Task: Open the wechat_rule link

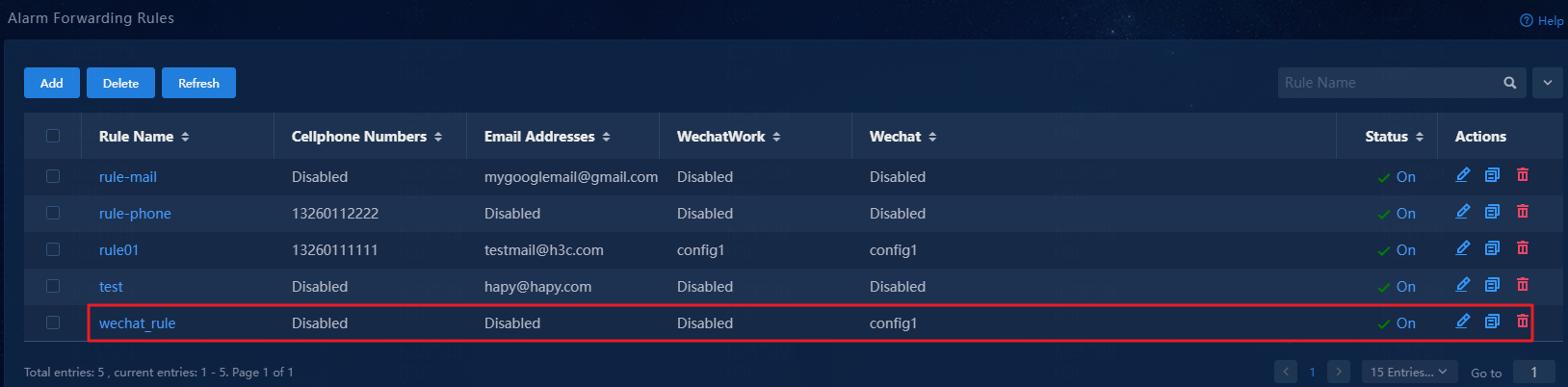Action: click(137, 323)
